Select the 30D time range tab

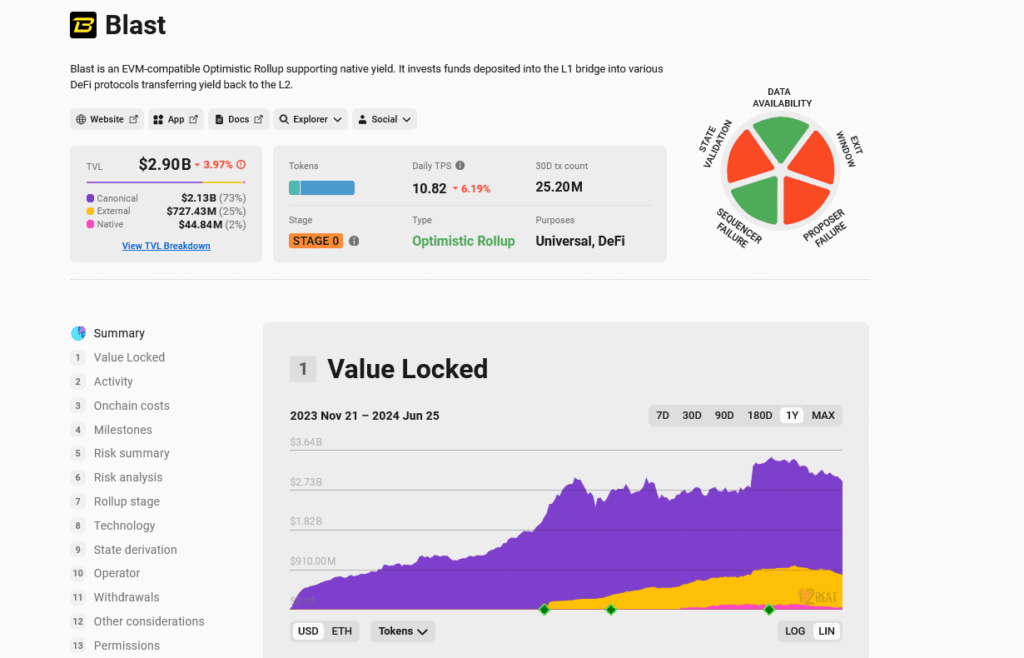[x=692, y=415]
